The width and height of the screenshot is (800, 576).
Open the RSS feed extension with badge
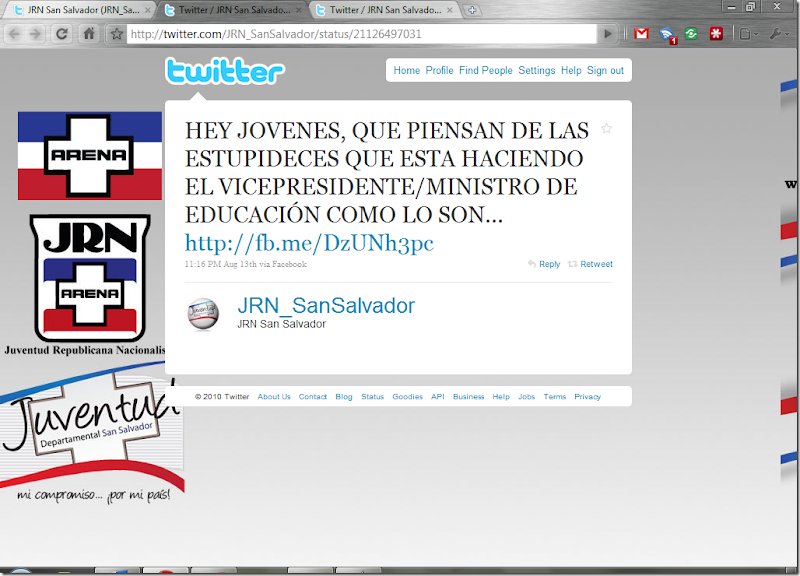667,35
